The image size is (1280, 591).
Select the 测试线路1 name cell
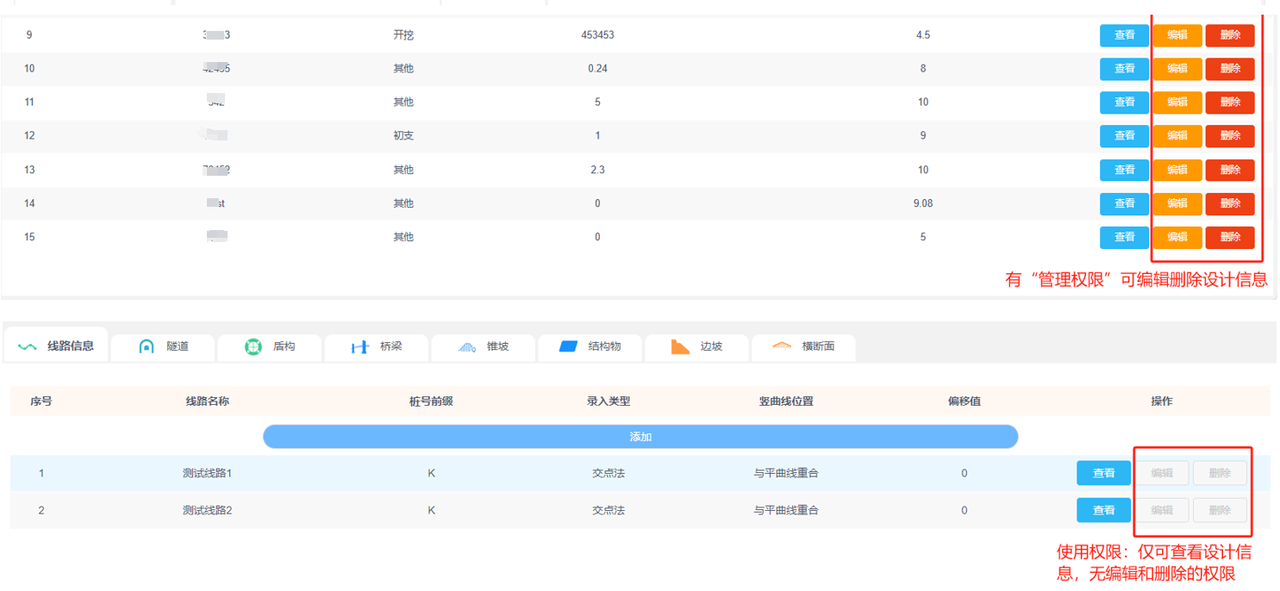(x=207, y=473)
